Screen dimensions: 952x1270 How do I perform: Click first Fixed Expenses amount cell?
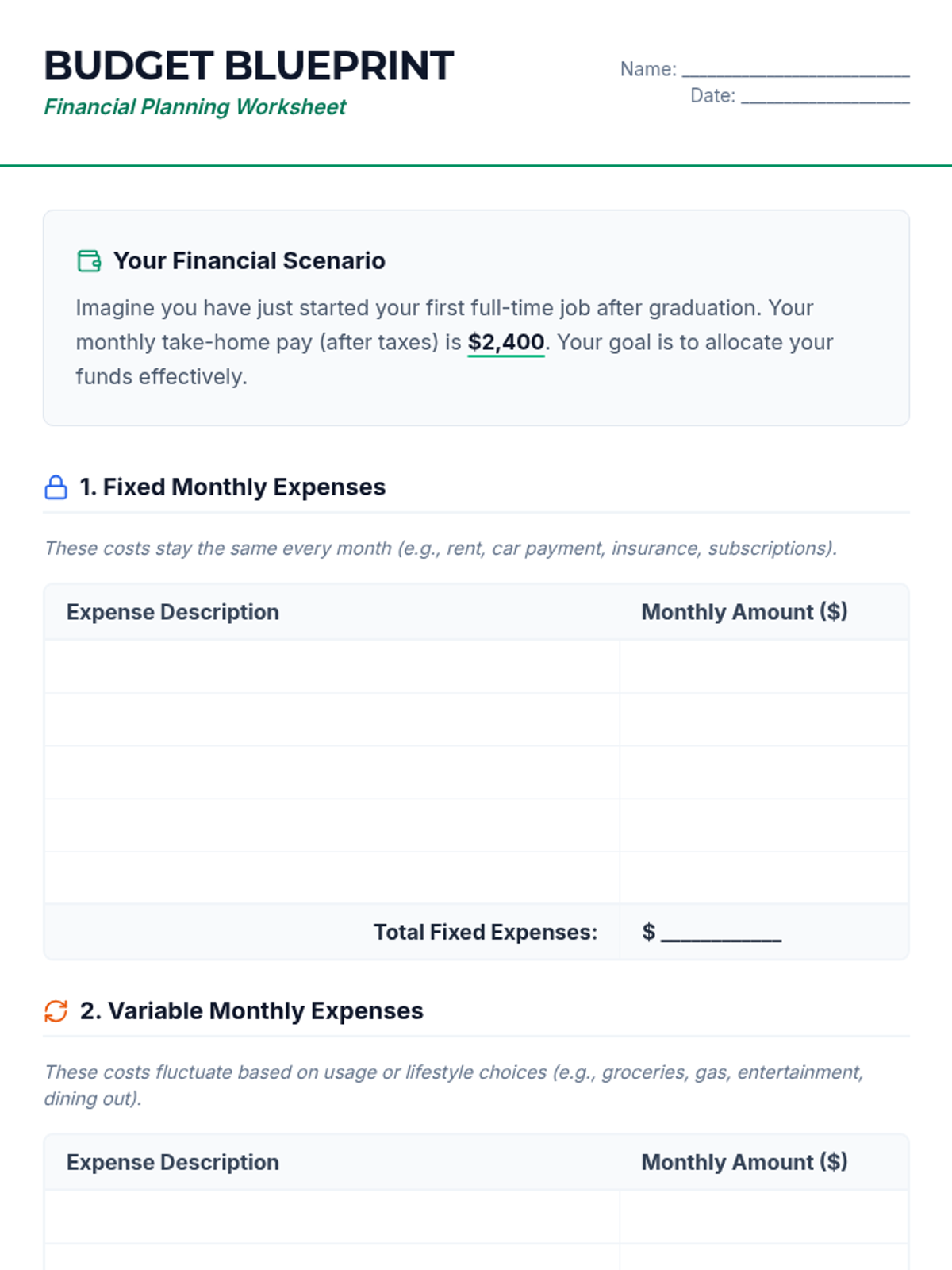(x=764, y=667)
